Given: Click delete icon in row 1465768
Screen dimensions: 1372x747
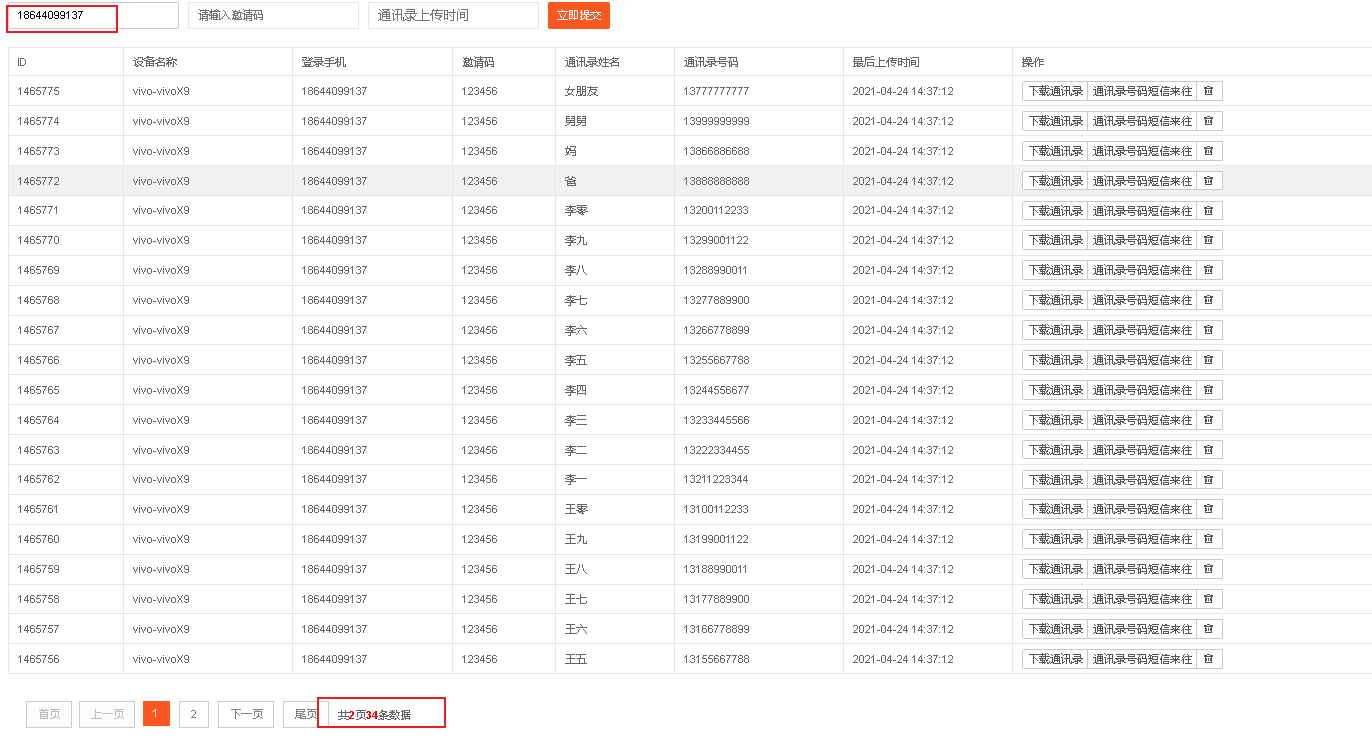Looking at the screenshot, I should pyautogui.click(x=1209, y=300).
